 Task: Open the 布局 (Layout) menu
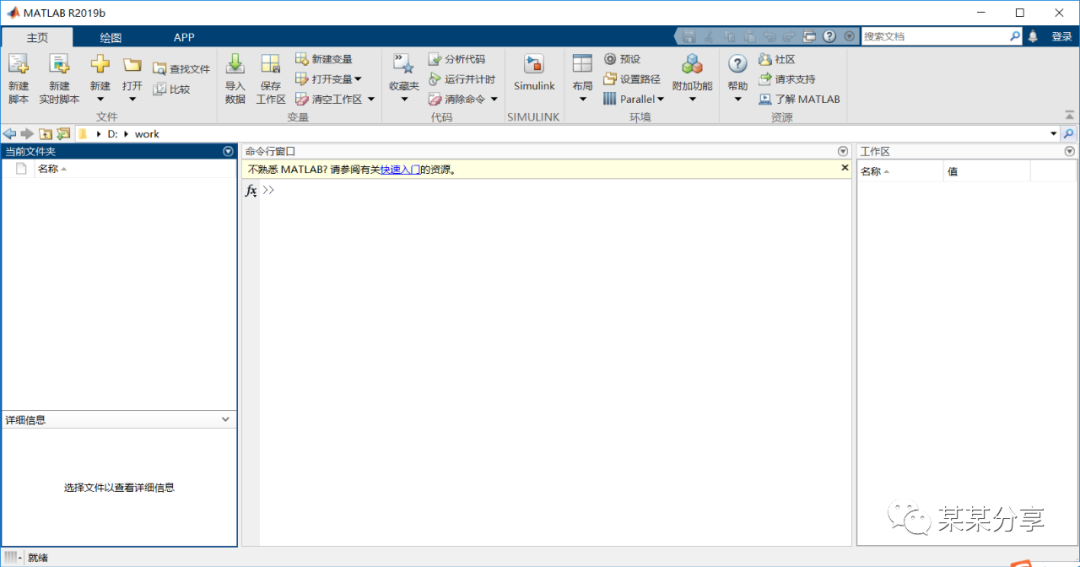[x=582, y=78]
